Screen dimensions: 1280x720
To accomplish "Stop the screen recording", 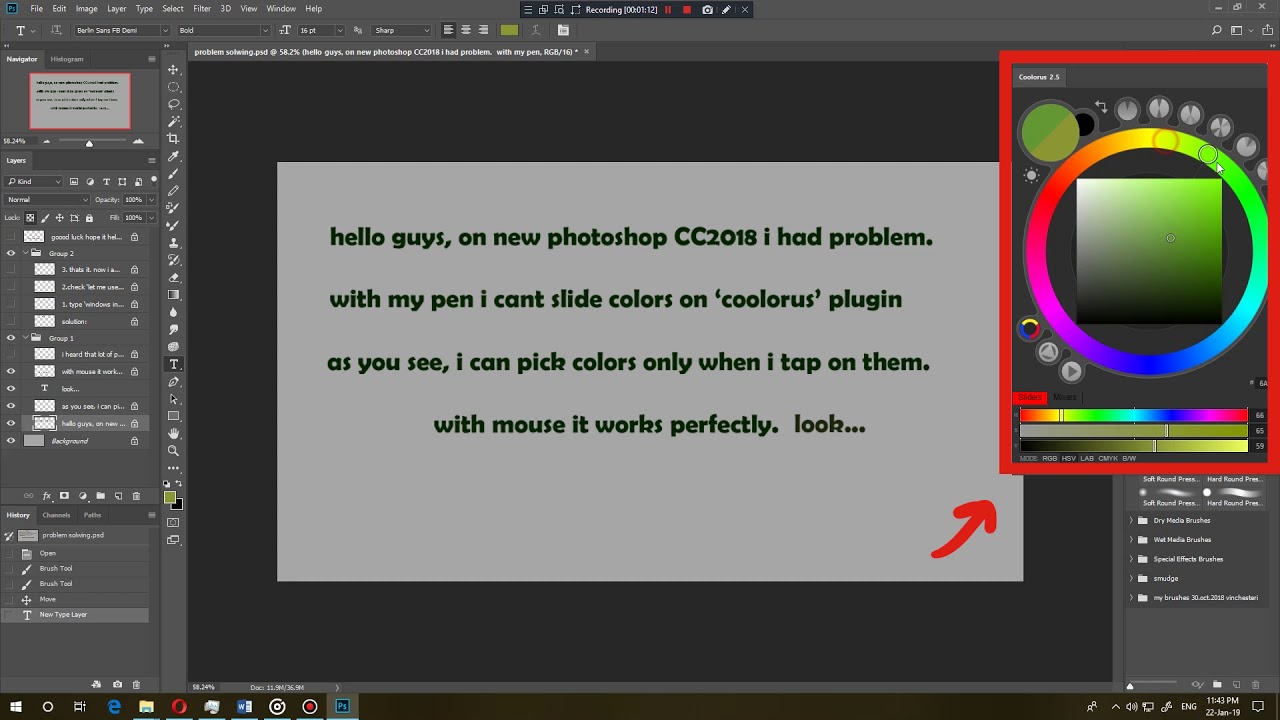I will pos(686,10).
